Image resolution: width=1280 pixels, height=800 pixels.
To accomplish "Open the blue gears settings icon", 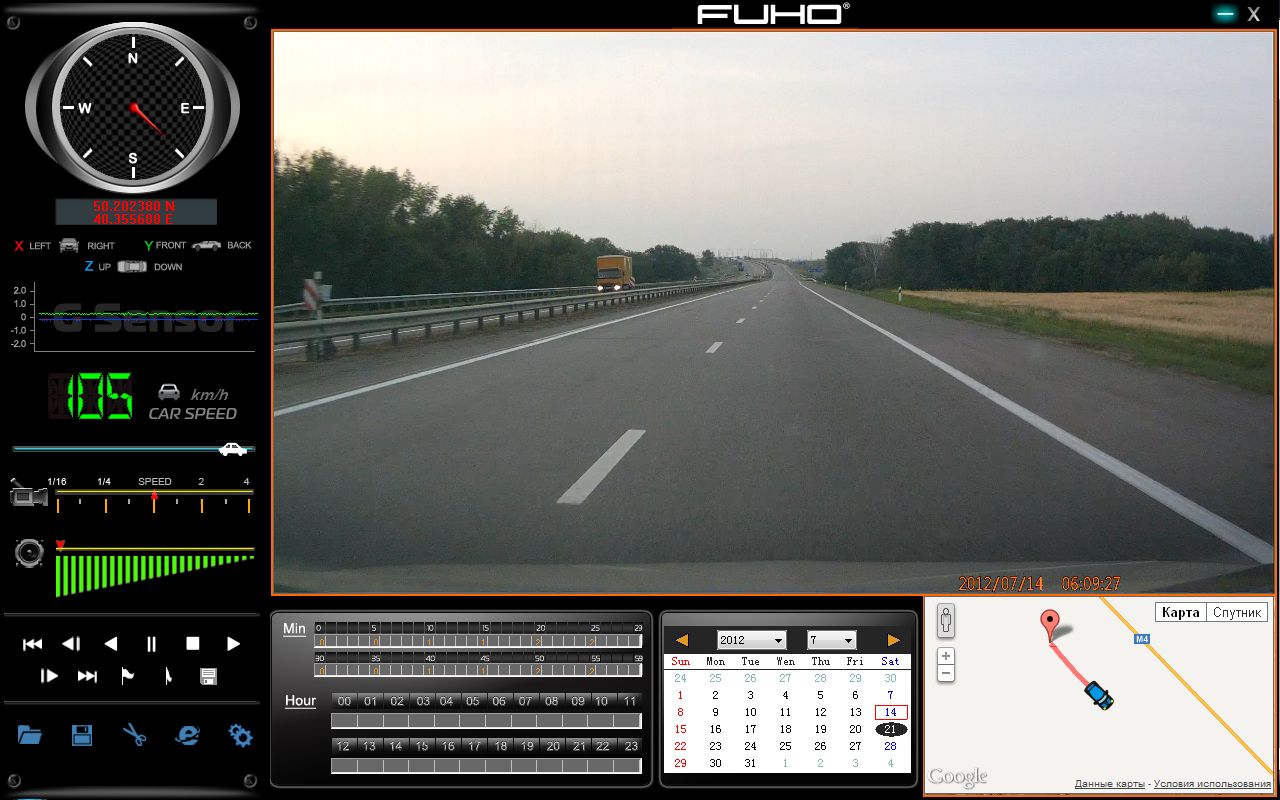I will (x=240, y=736).
